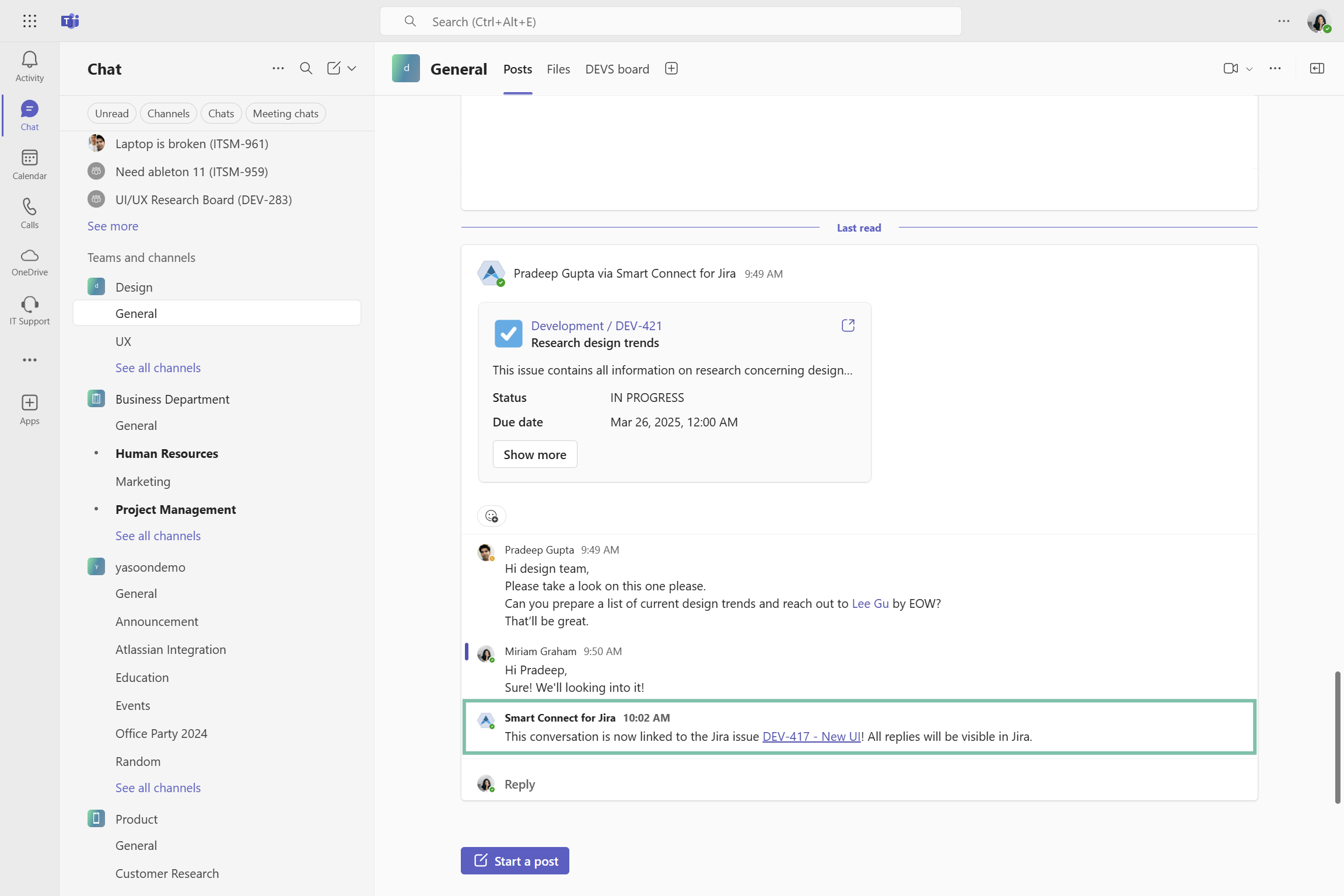
Task: Collapse the Design team in channel list
Action: pos(134,287)
